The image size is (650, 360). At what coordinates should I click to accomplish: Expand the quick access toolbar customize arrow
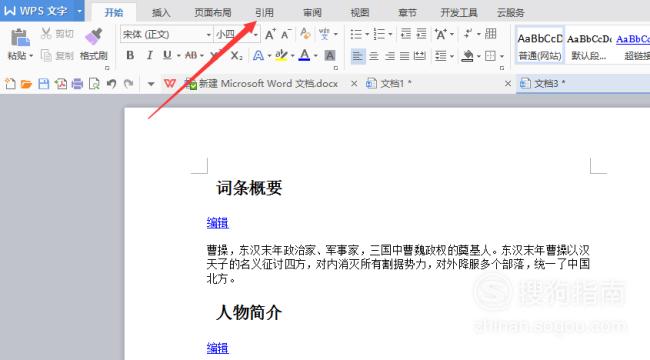[151, 84]
